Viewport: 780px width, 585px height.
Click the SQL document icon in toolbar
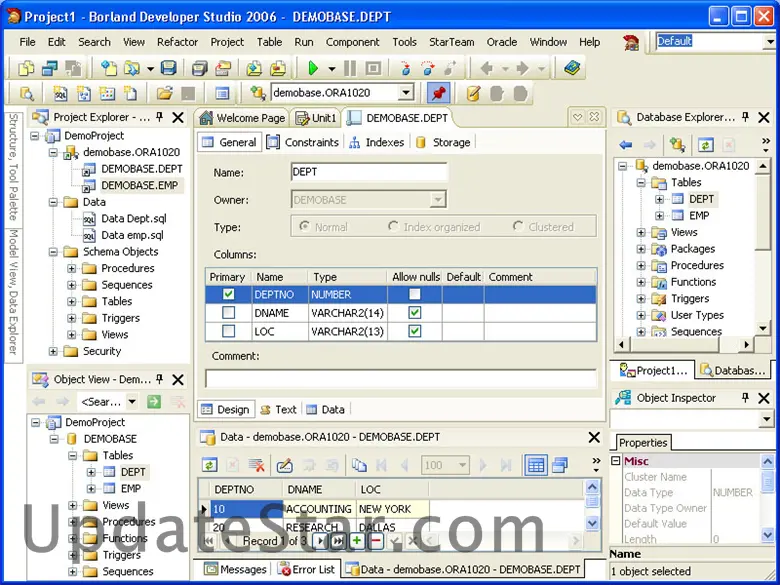pos(60,93)
